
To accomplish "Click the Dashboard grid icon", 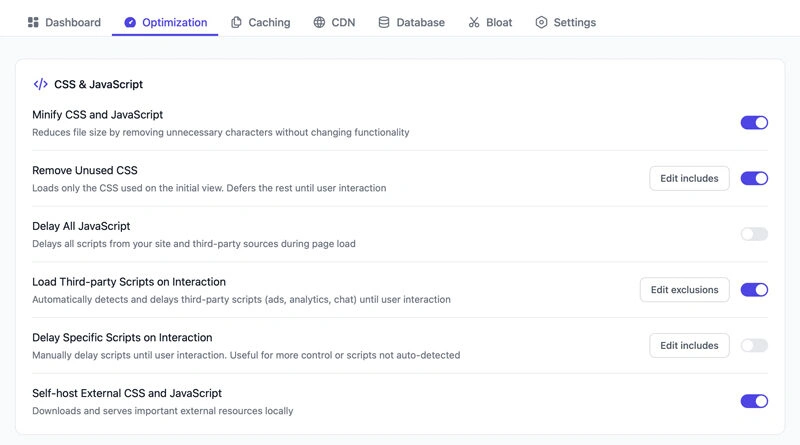I will click(33, 22).
